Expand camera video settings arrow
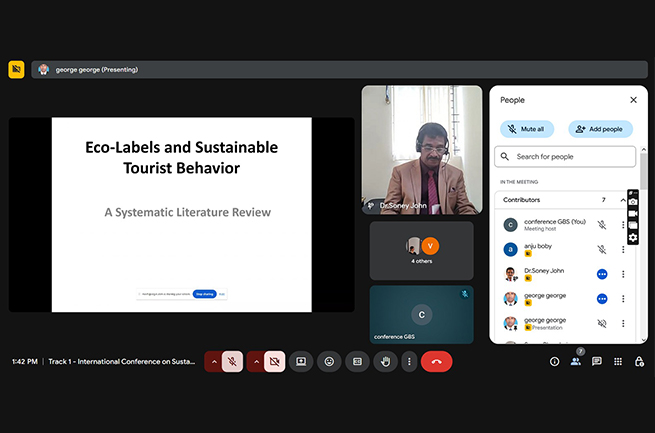This screenshot has width=655, height=433. [x=256, y=361]
